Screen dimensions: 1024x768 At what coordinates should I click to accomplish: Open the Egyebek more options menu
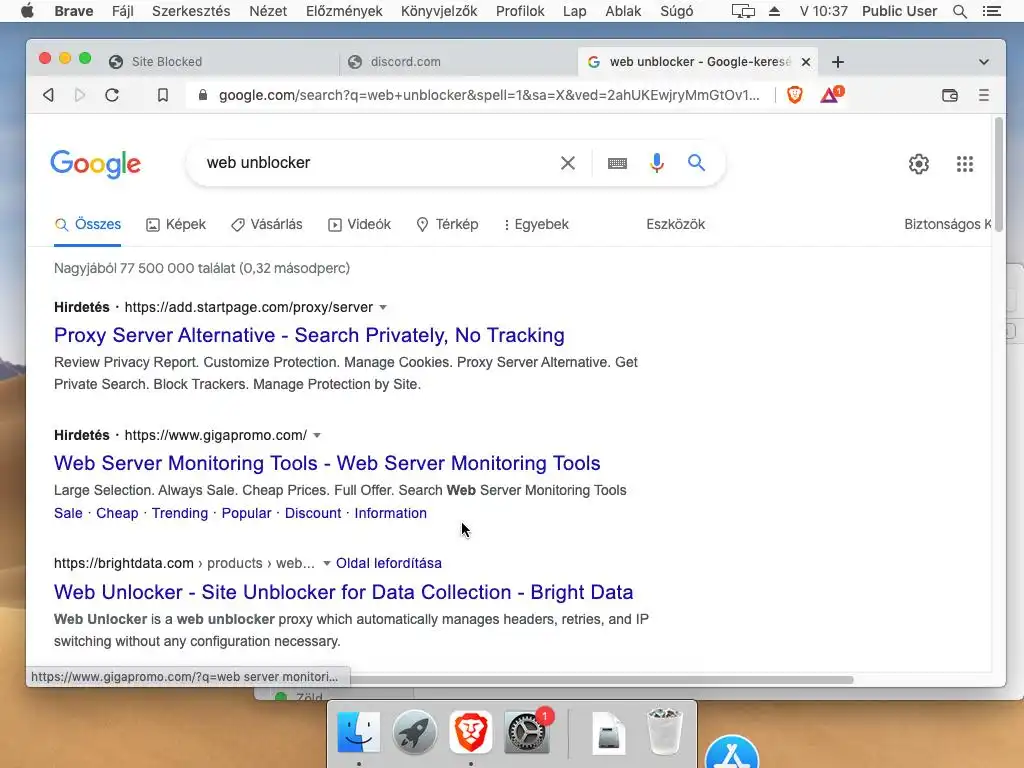coord(536,225)
